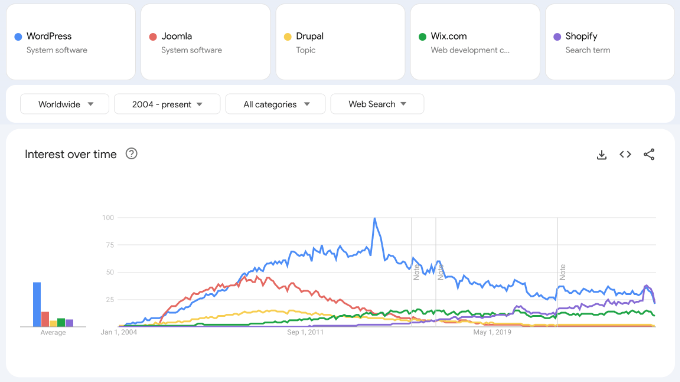
Task: Open the embed code icon
Action: click(x=625, y=154)
